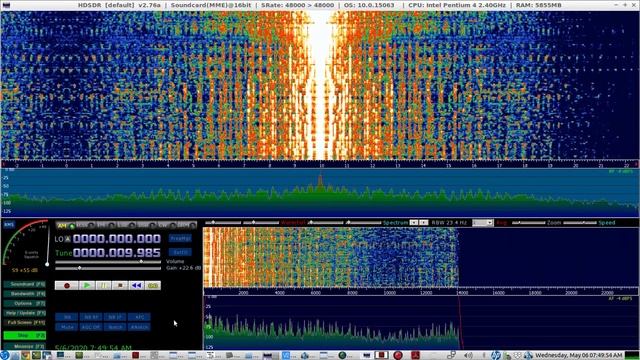640x360 pixels.
Task: Enable the Notch filter
Action: [115, 327]
